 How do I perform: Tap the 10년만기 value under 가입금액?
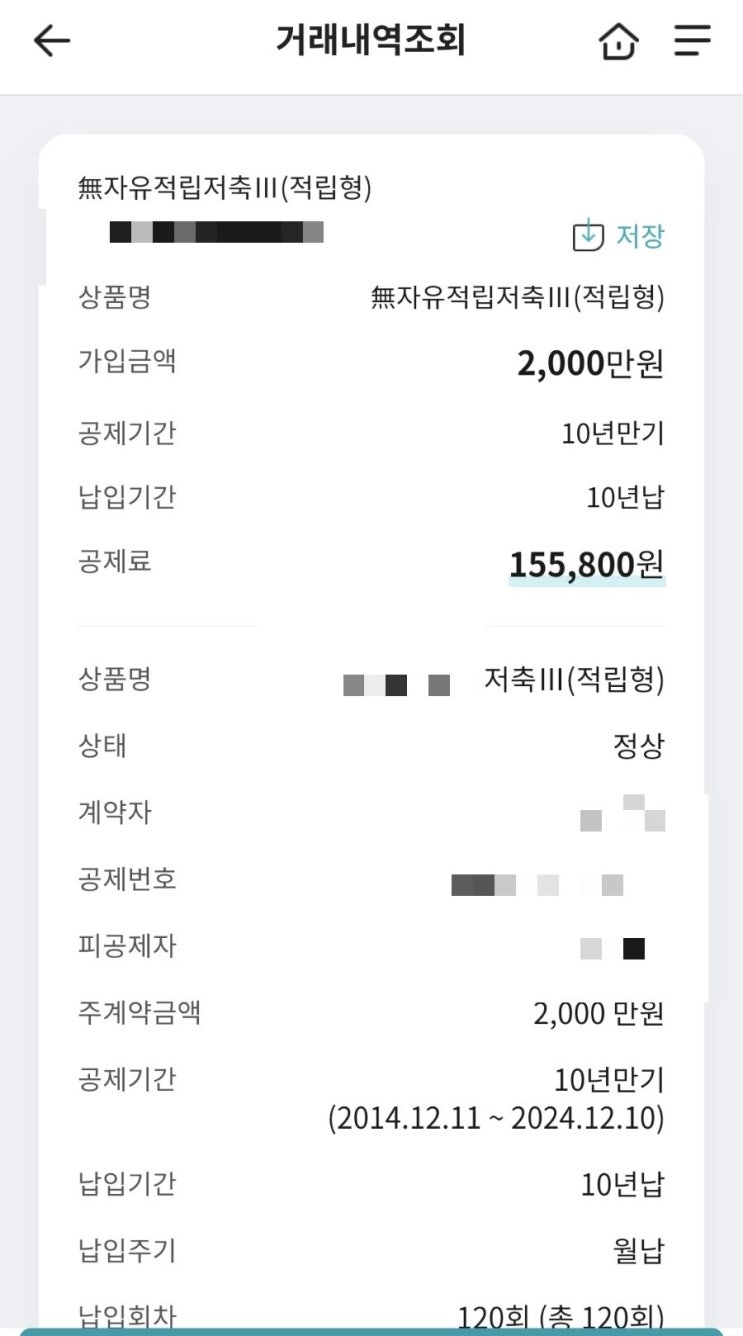click(613, 433)
